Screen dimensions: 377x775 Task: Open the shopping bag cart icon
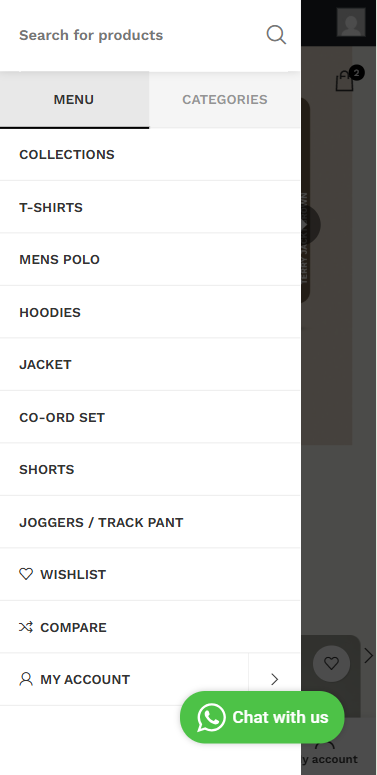(345, 81)
